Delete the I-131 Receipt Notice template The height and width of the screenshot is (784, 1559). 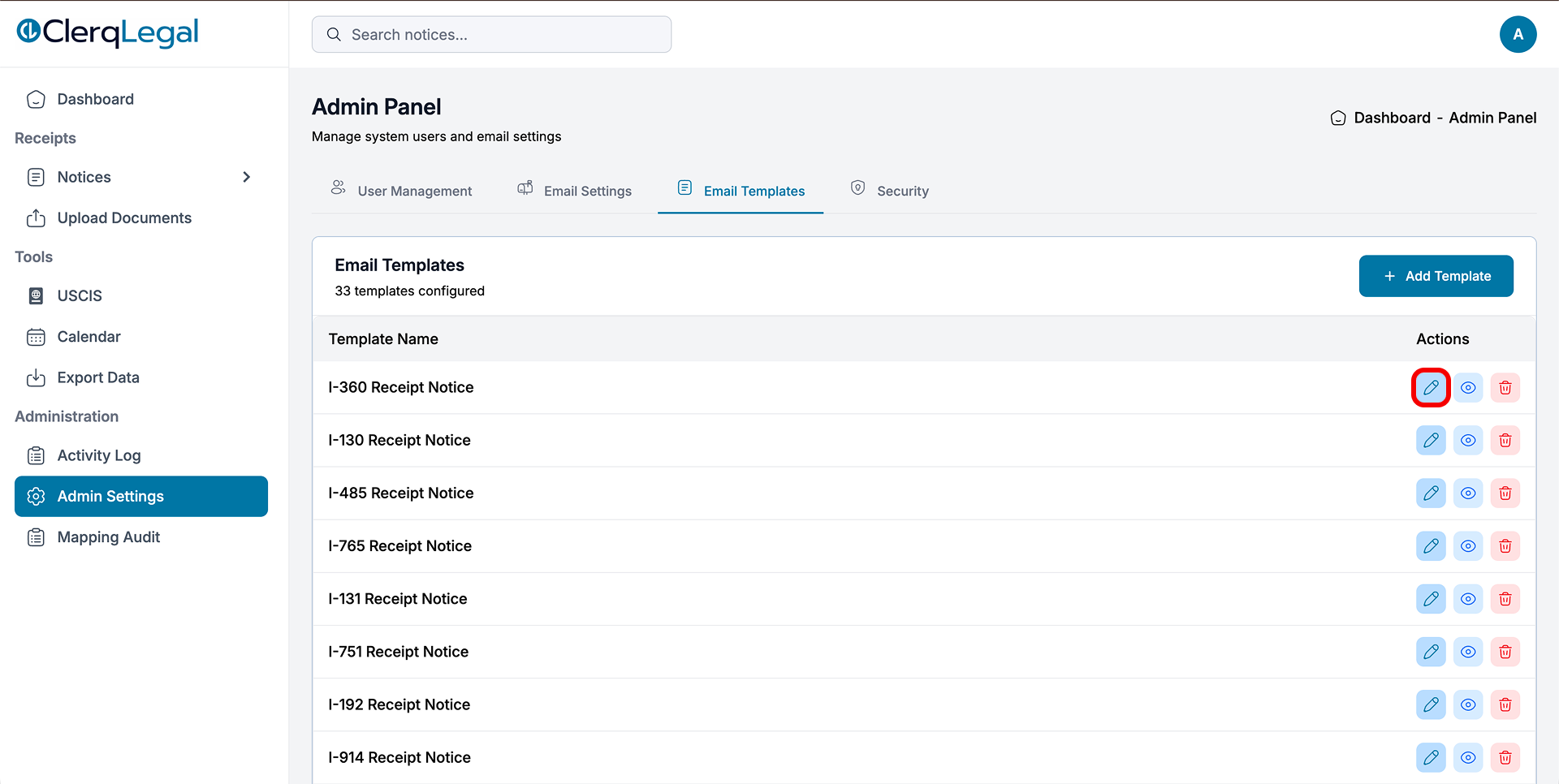click(x=1505, y=599)
